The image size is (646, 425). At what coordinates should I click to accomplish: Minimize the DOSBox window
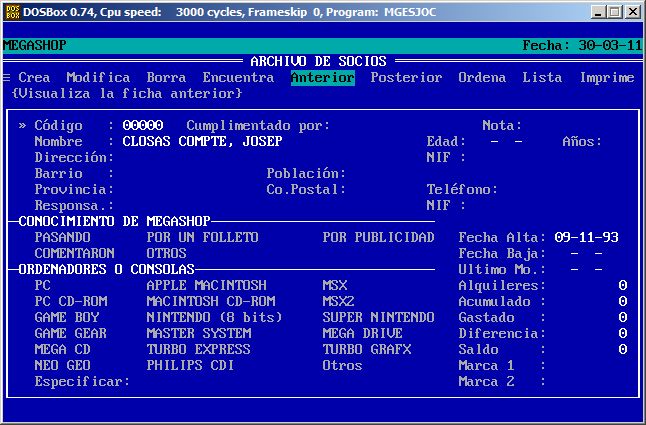click(x=598, y=12)
